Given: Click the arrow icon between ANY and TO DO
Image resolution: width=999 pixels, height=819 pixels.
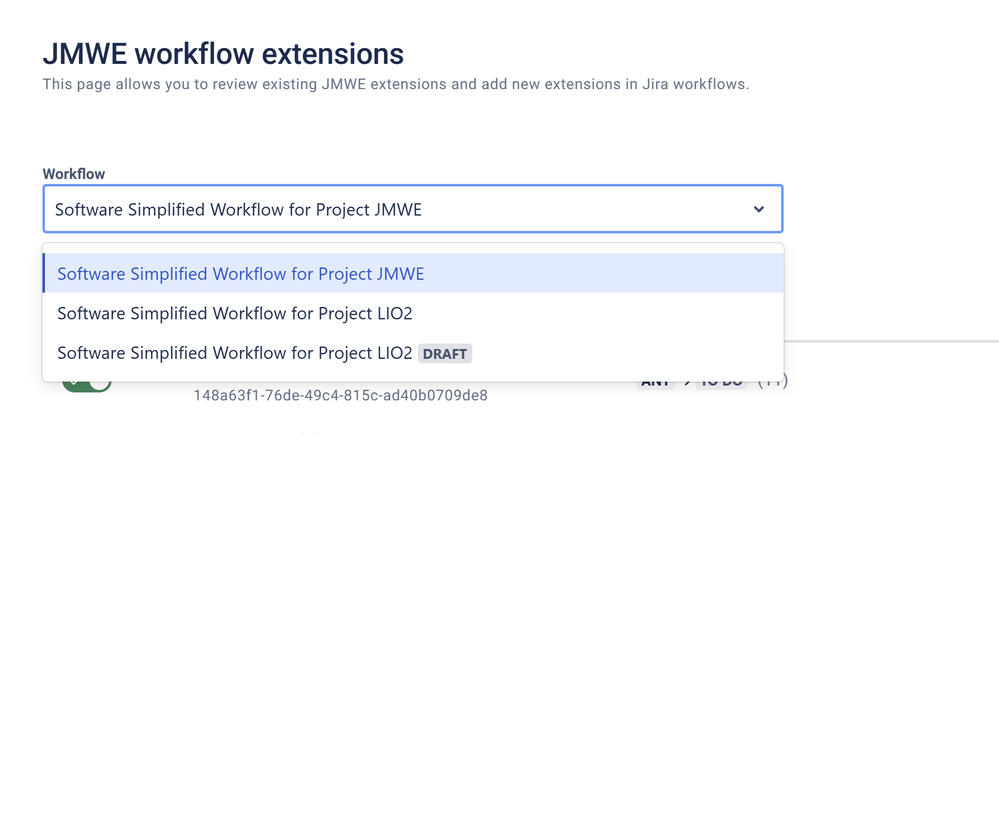Looking at the screenshot, I should (686, 380).
